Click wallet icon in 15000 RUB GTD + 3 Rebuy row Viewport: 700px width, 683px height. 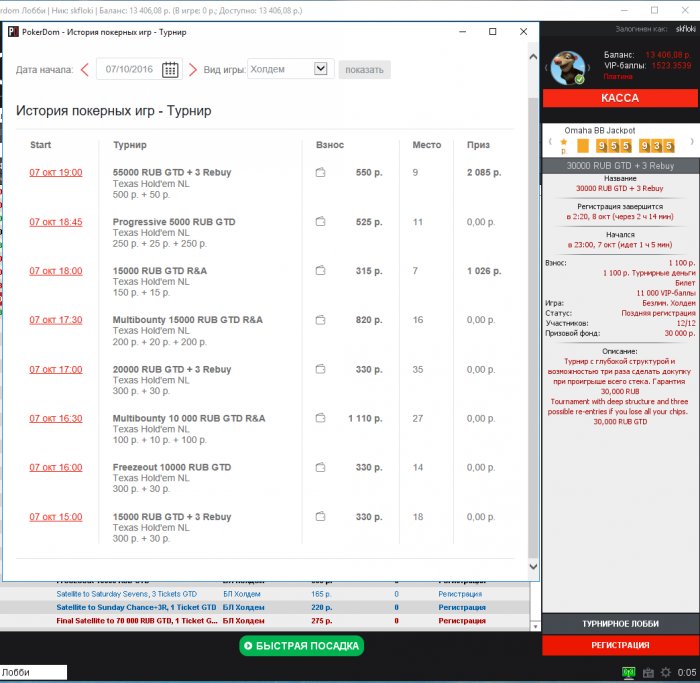(x=320, y=516)
